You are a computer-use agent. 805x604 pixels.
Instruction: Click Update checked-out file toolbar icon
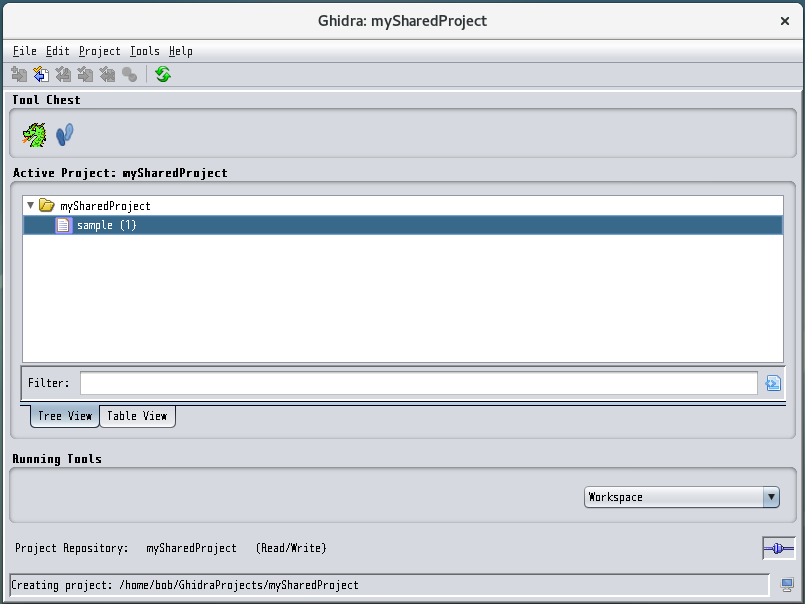(x=63, y=75)
